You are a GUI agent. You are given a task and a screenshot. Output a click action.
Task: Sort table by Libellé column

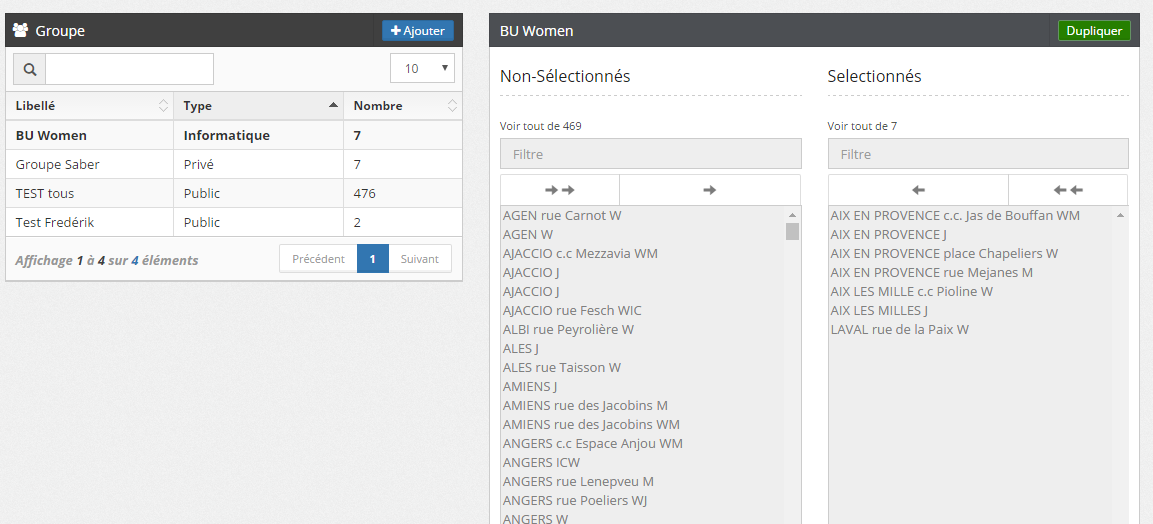(90, 106)
